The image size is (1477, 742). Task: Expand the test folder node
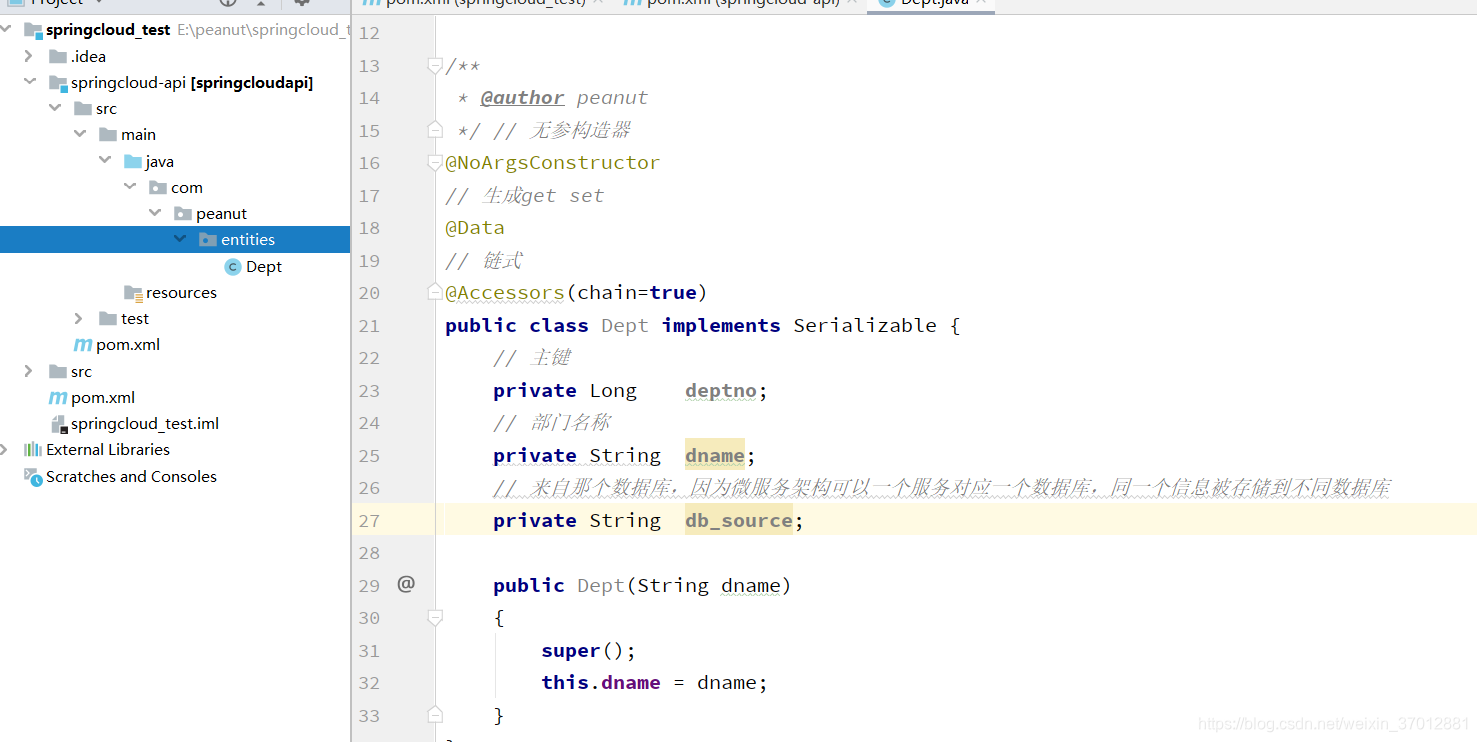[79, 318]
